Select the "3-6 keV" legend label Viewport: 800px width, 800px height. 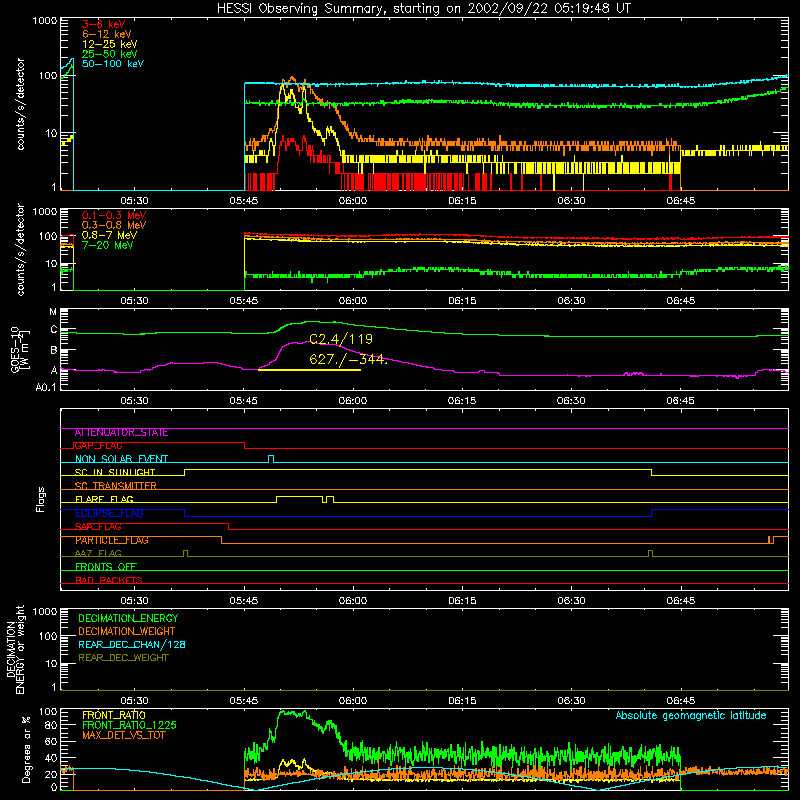click(103, 24)
